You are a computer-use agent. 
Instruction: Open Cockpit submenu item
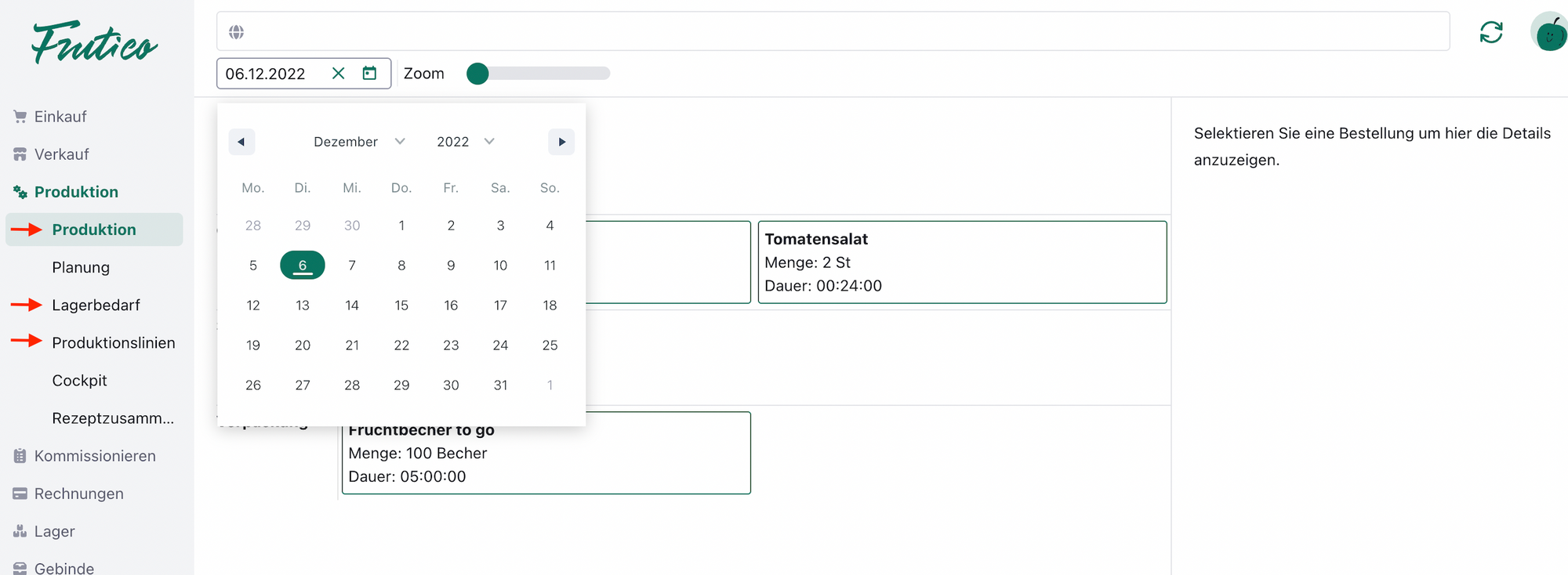click(79, 381)
